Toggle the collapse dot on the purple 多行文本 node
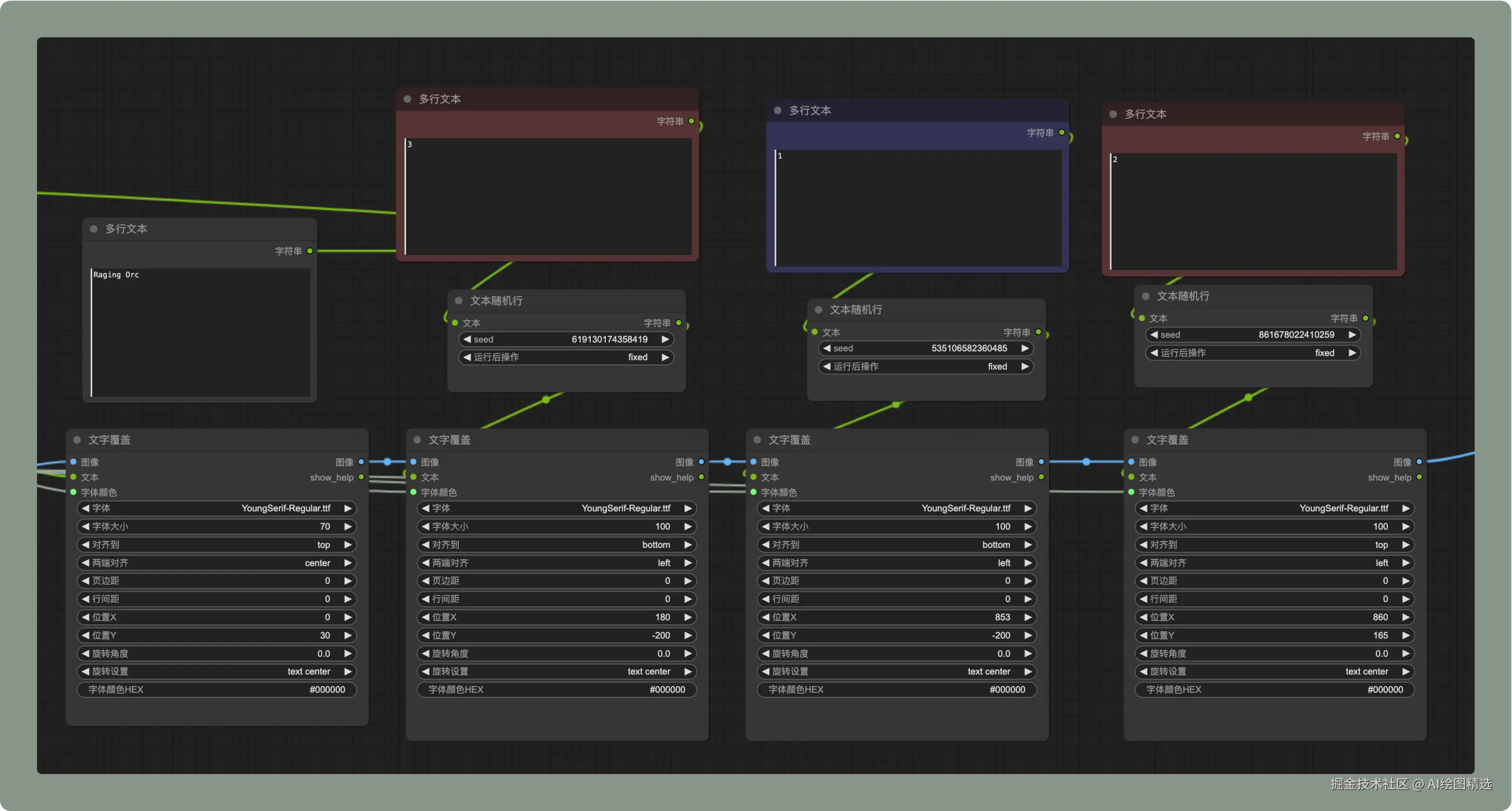 click(777, 110)
